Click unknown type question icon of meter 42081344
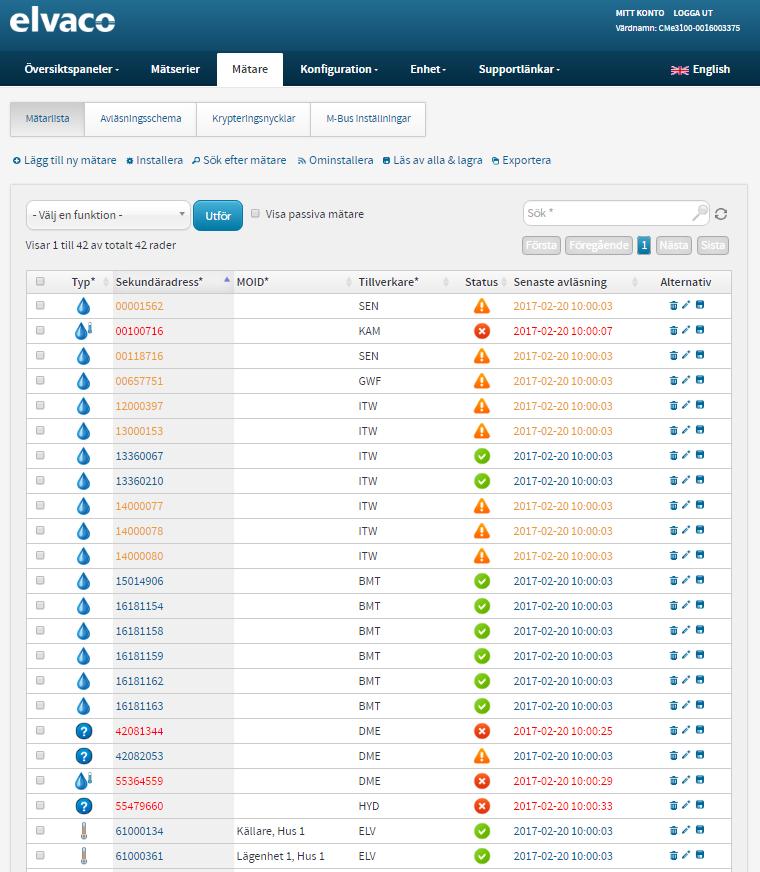This screenshot has height=872, width=760. point(83,731)
